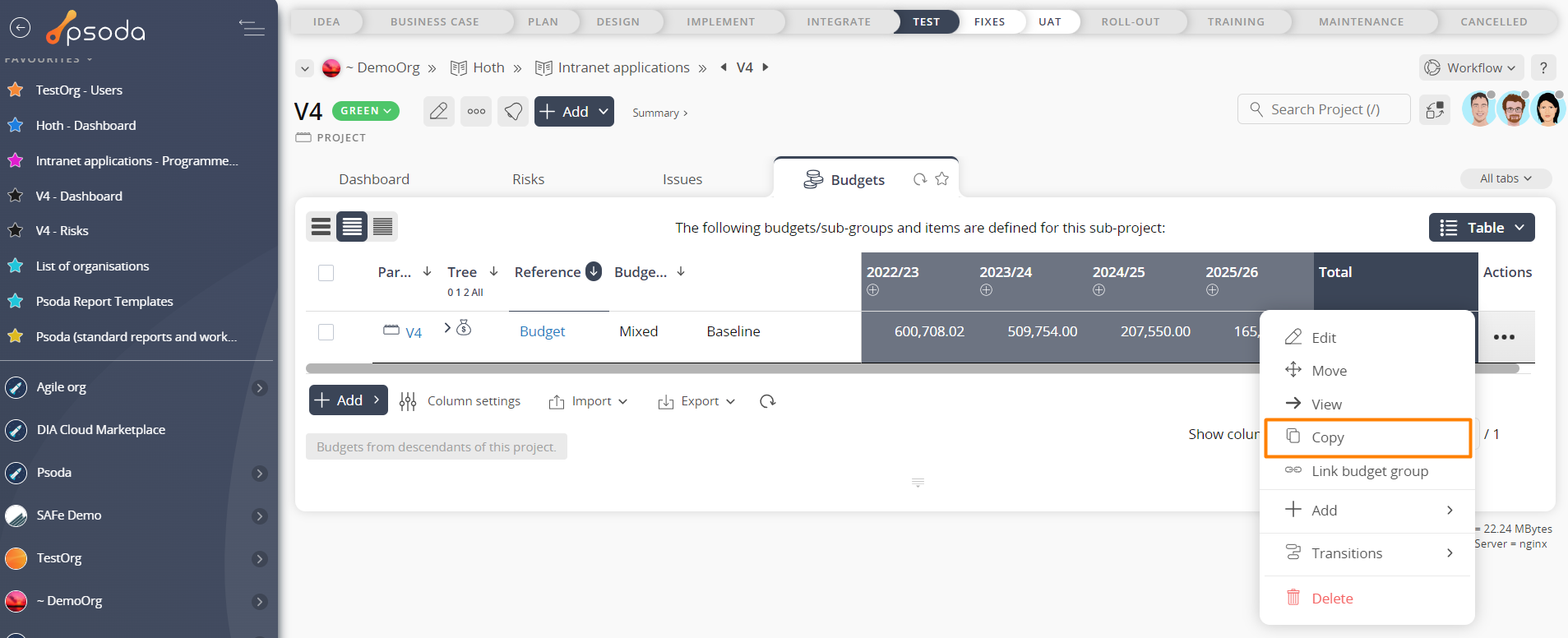This screenshot has height=638, width=1568.
Task: Expand the breadcrumb dropdown chevron before DemoOrg
Action: coord(304,68)
